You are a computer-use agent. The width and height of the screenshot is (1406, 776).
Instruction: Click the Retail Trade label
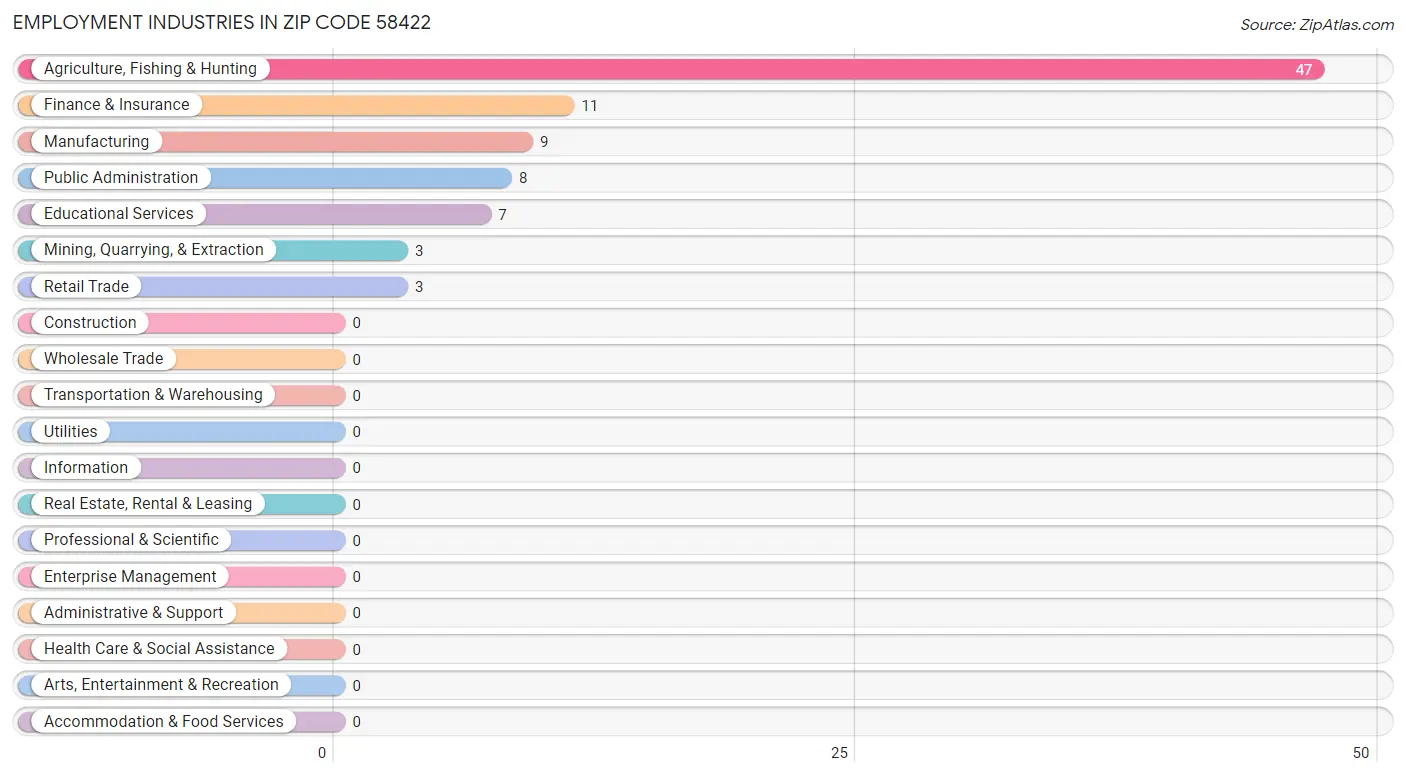[x=86, y=286]
